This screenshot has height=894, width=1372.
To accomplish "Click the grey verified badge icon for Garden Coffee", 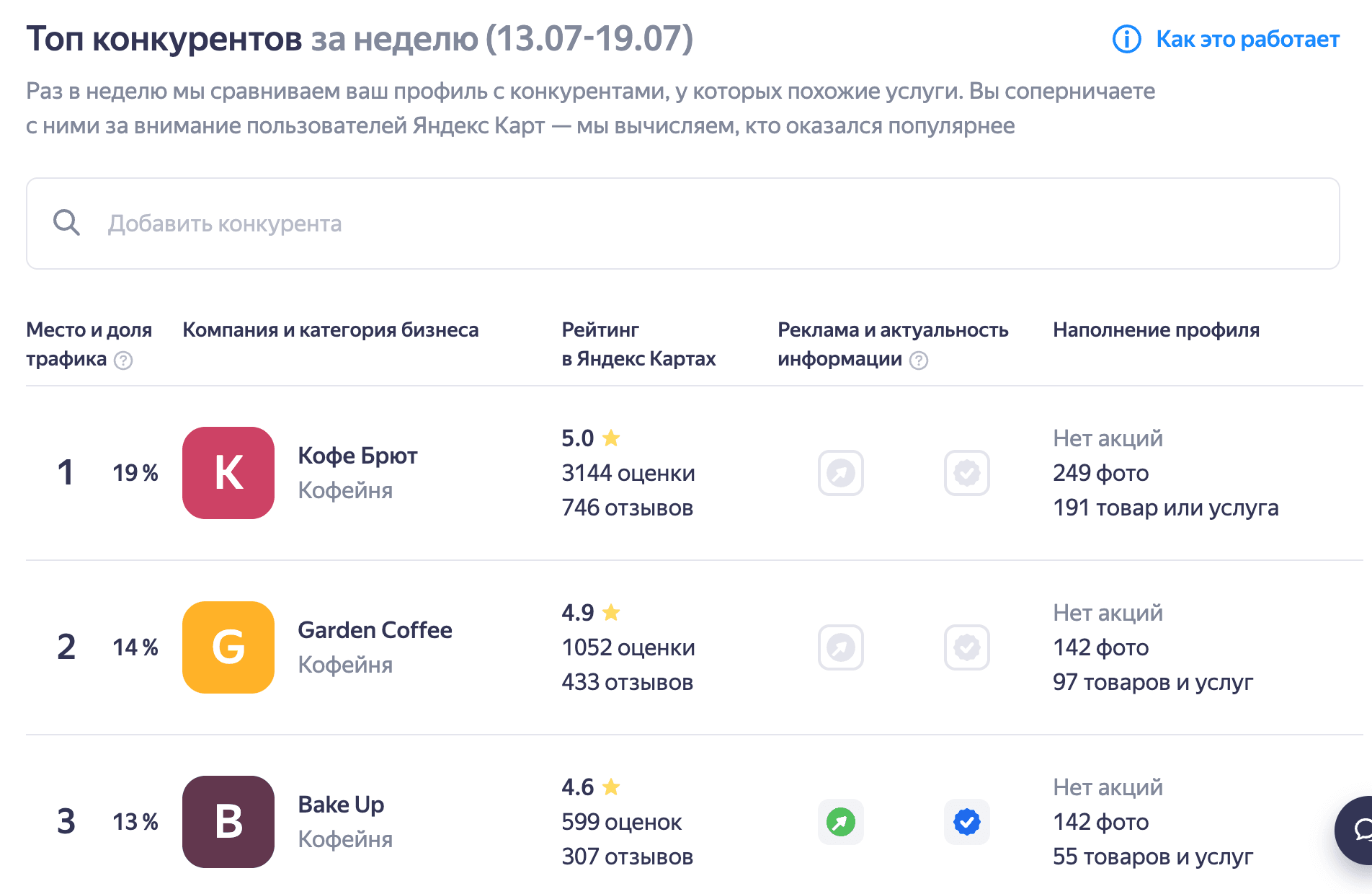I will [967, 647].
